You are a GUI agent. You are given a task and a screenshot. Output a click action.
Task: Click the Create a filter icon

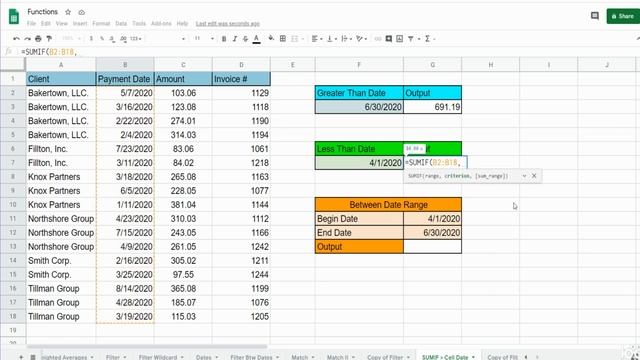point(411,39)
